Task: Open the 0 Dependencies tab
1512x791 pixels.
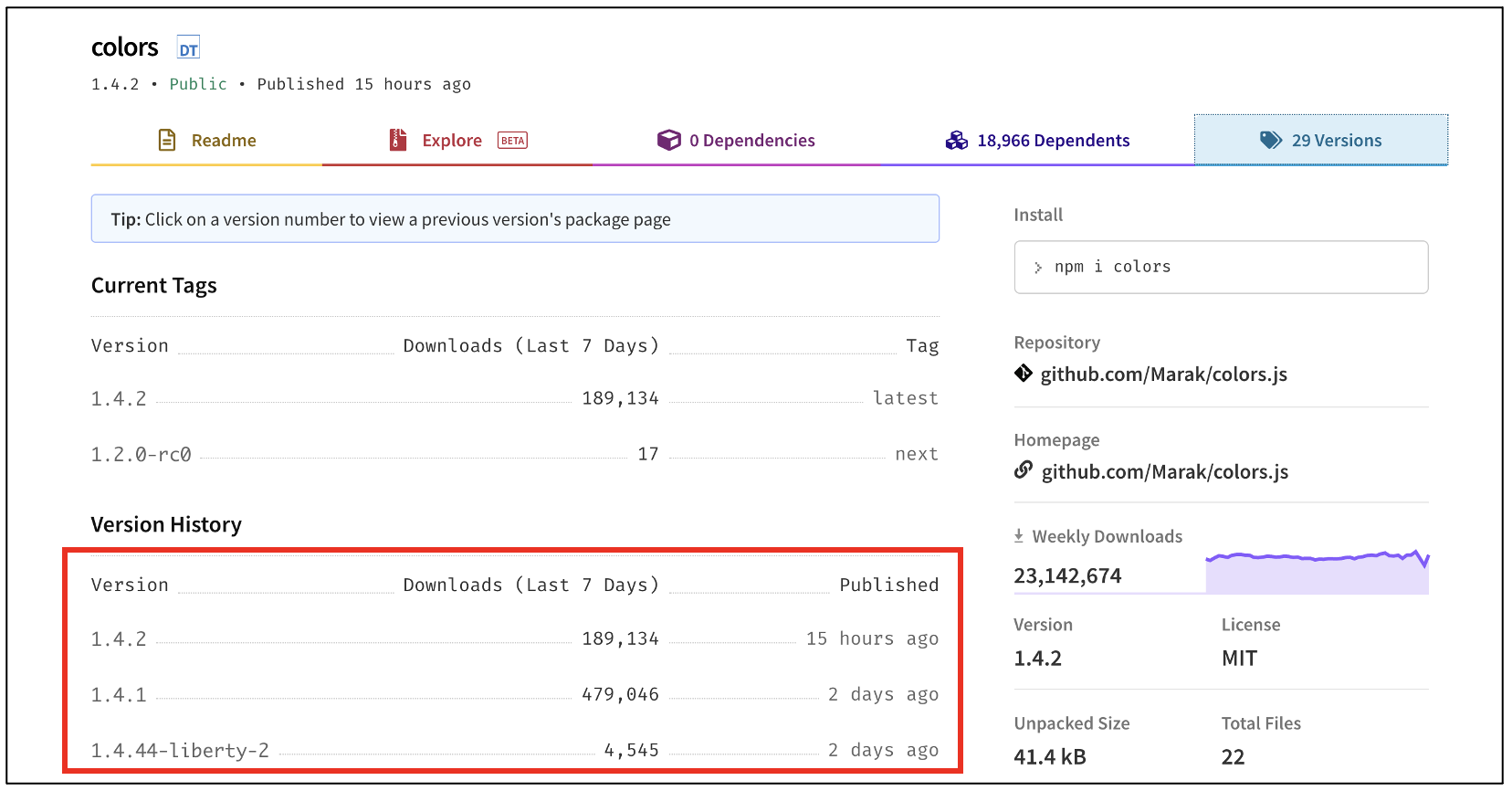Action: click(751, 141)
